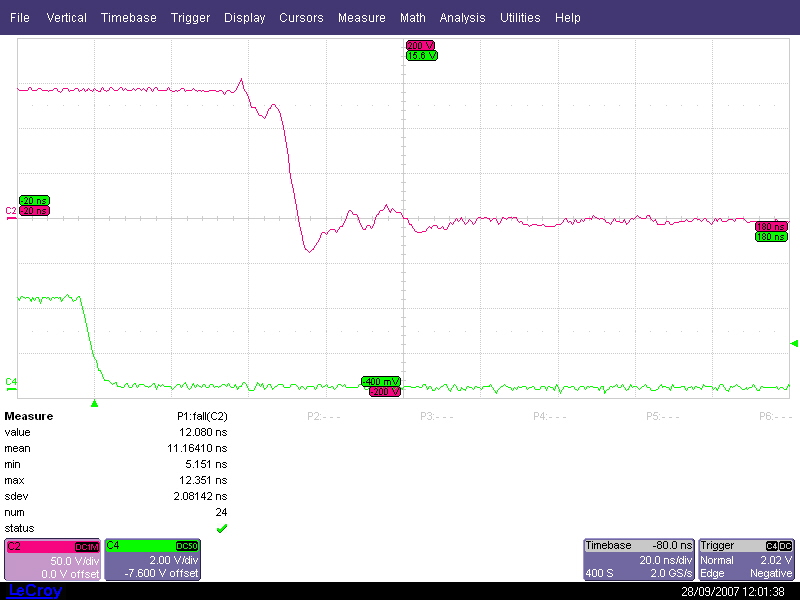The image size is (800, 600).
Task: Open the Measure menu
Action: 362,17
